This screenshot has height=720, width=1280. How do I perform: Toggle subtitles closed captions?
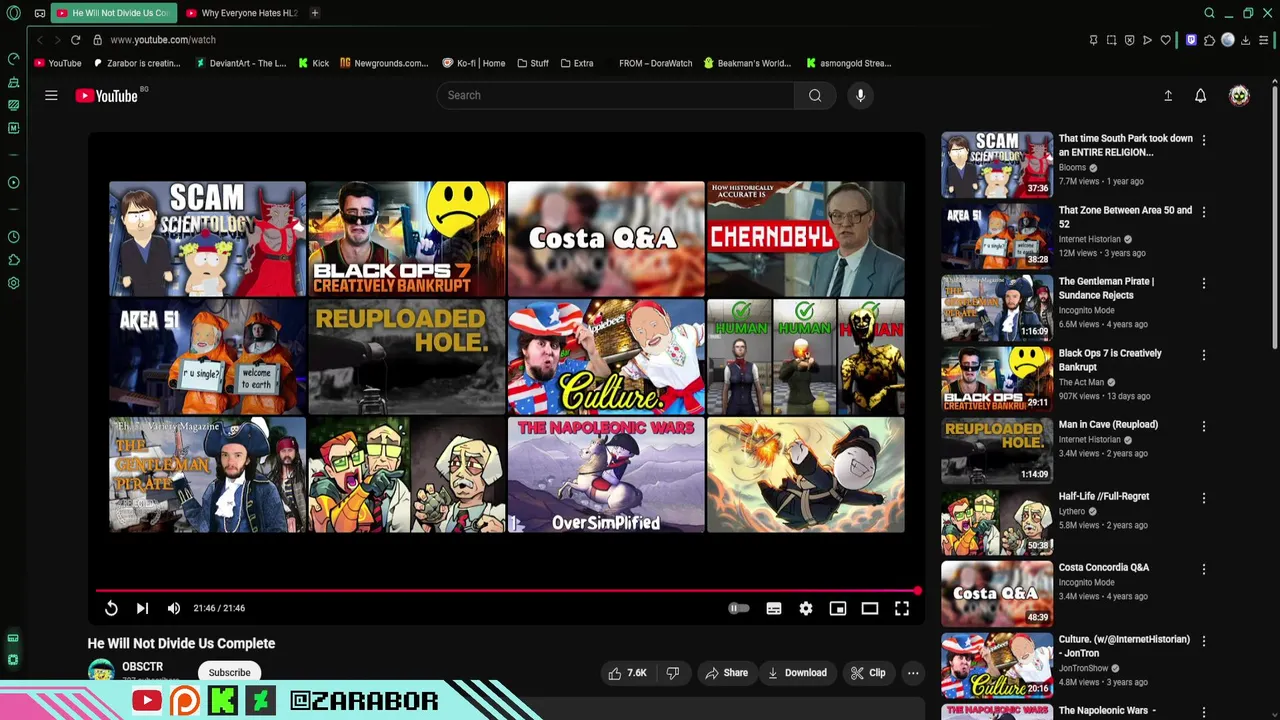coord(774,608)
